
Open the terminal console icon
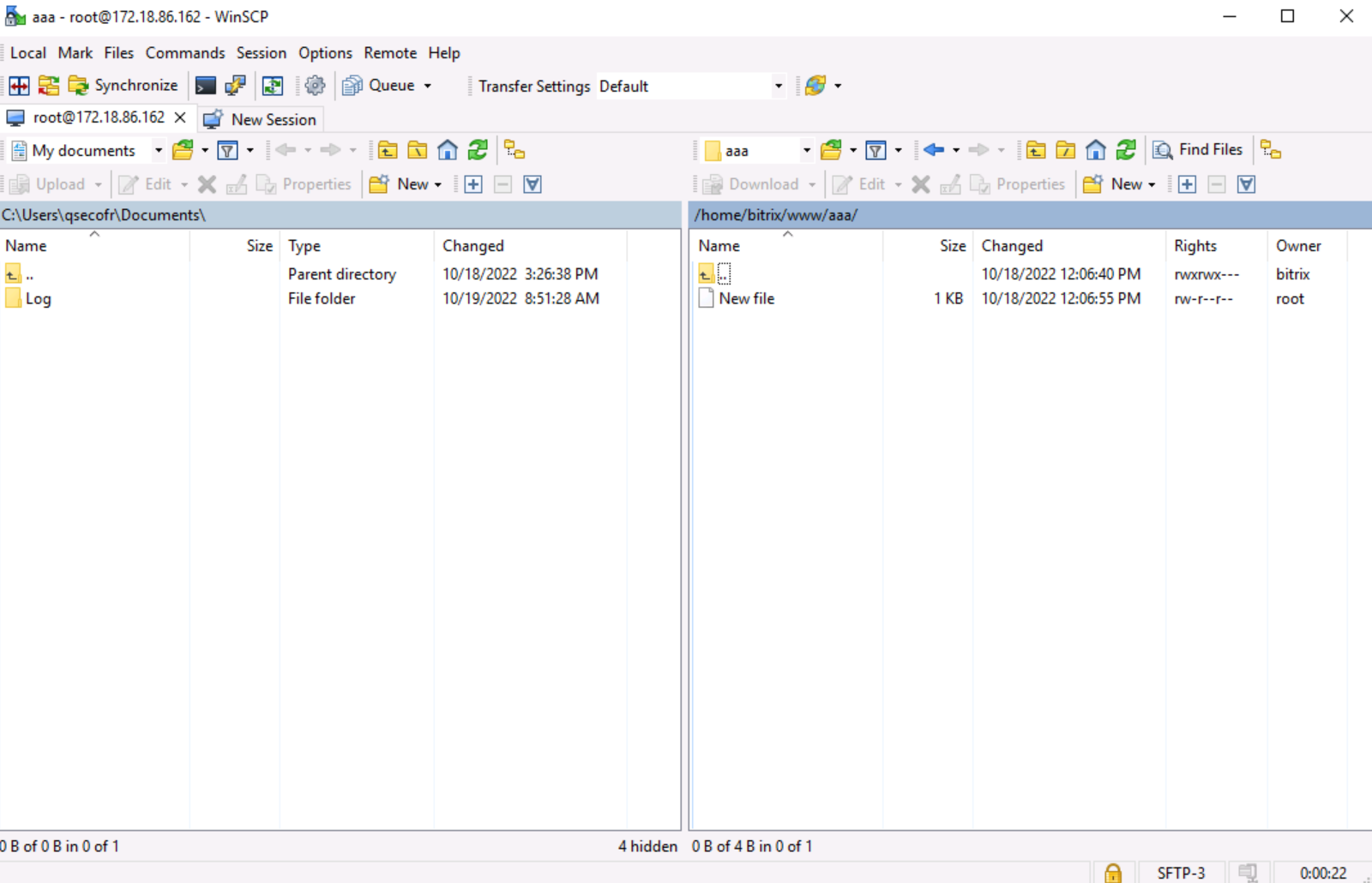click(206, 86)
